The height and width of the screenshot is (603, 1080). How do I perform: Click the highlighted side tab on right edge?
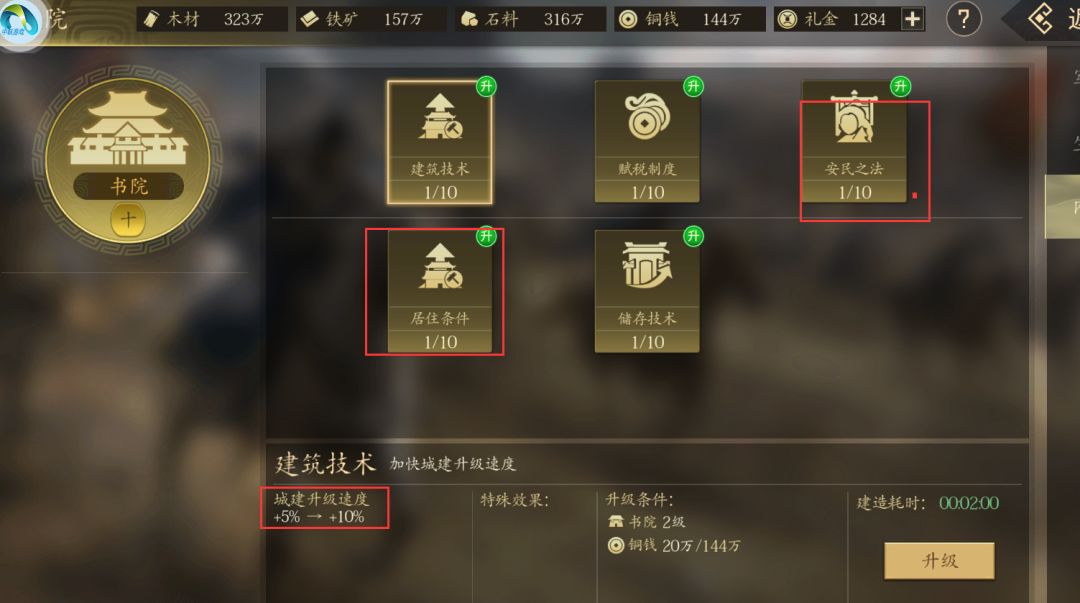click(x=1063, y=207)
